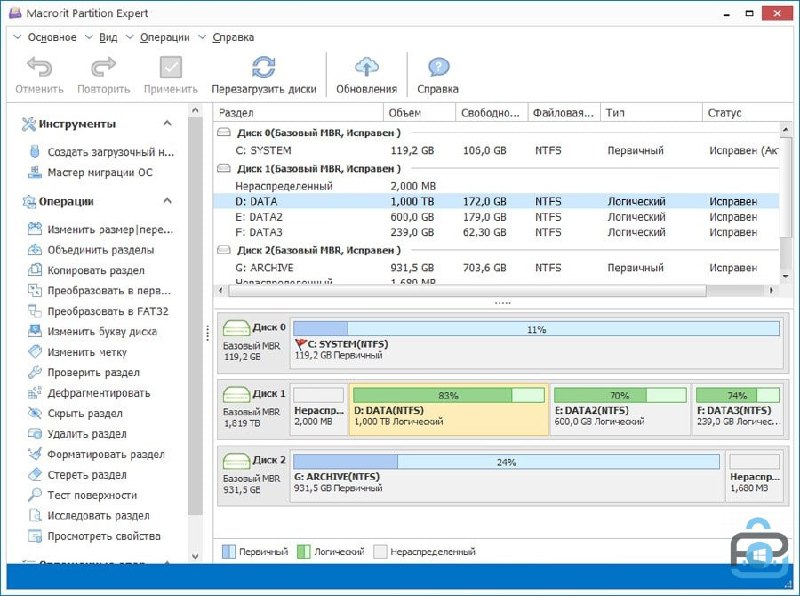Select the C: SYSTEM row in list
800x596 pixels.
coord(497,151)
